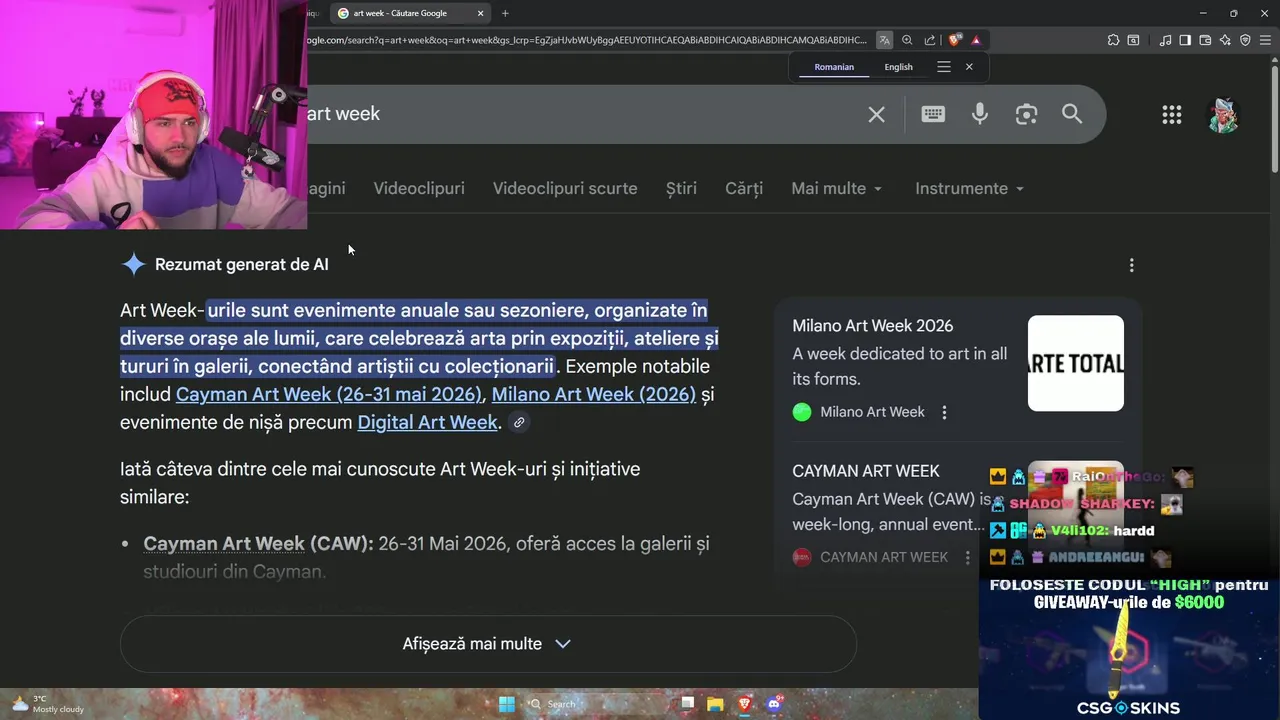This screenshot has height=720, width=1280.
Task: Click the Rezumat generat de AI heading
Action: [241, 265]
